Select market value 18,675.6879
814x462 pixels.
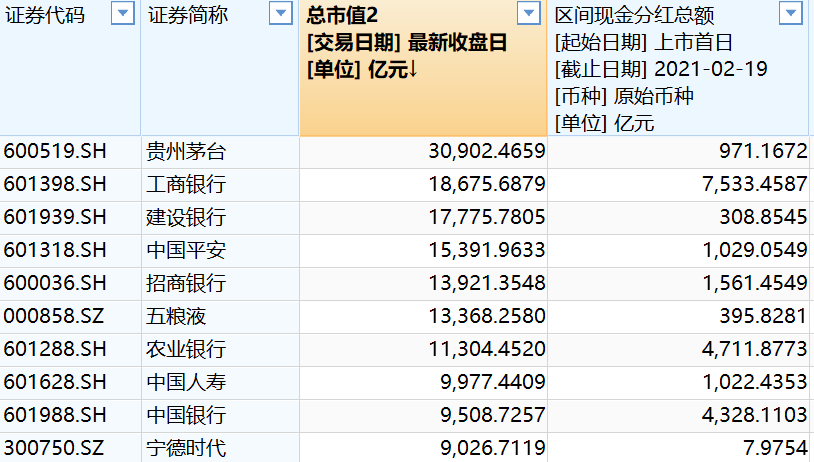click(x=424, y=184)
